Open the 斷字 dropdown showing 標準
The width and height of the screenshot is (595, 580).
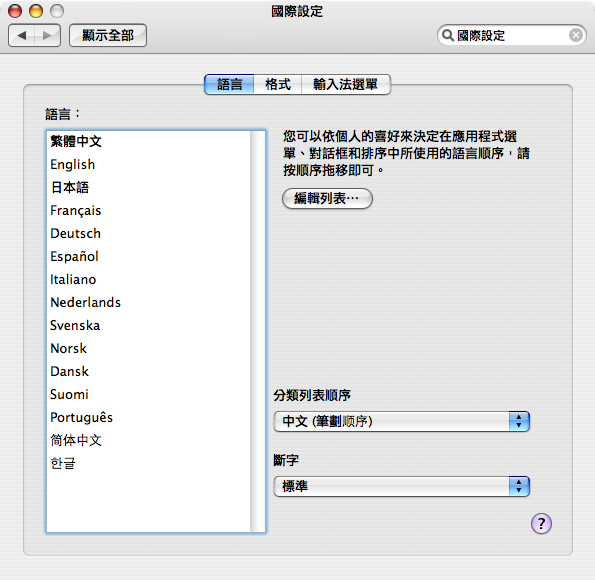[x=401, y=486]
